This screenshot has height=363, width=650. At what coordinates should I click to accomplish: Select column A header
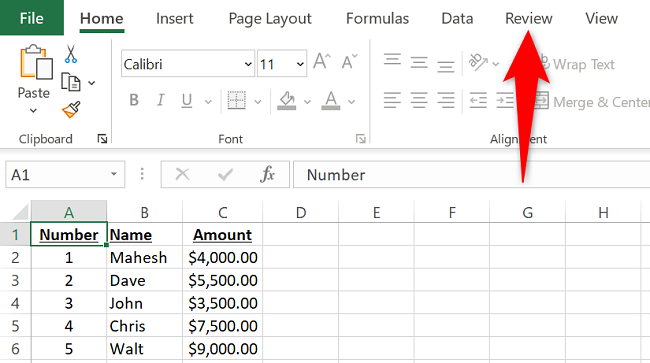69,212
